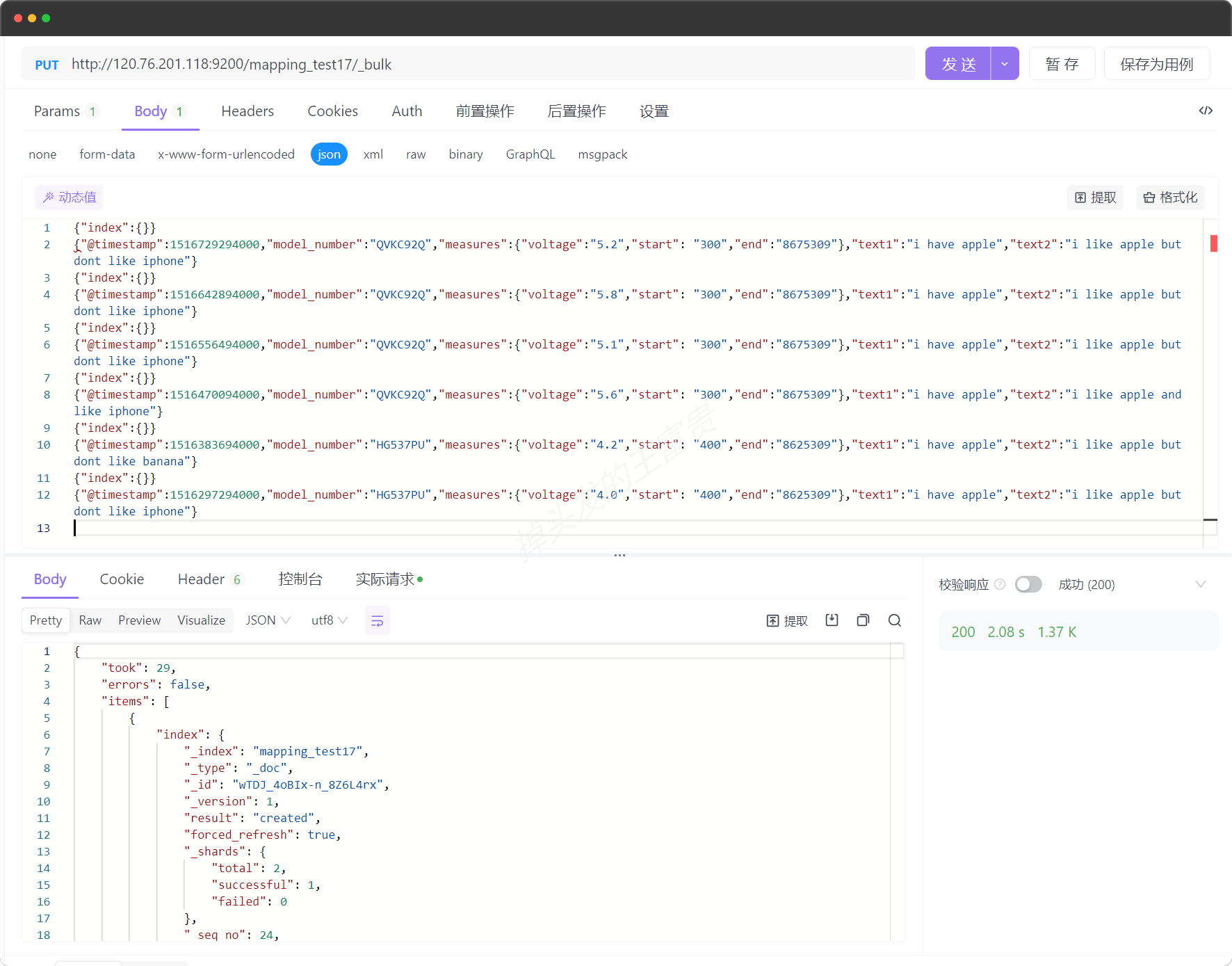Copy the response body with copy icon
Viewport: 1232px width, 966px height.
pyautogui.click(x=863, y=620)
